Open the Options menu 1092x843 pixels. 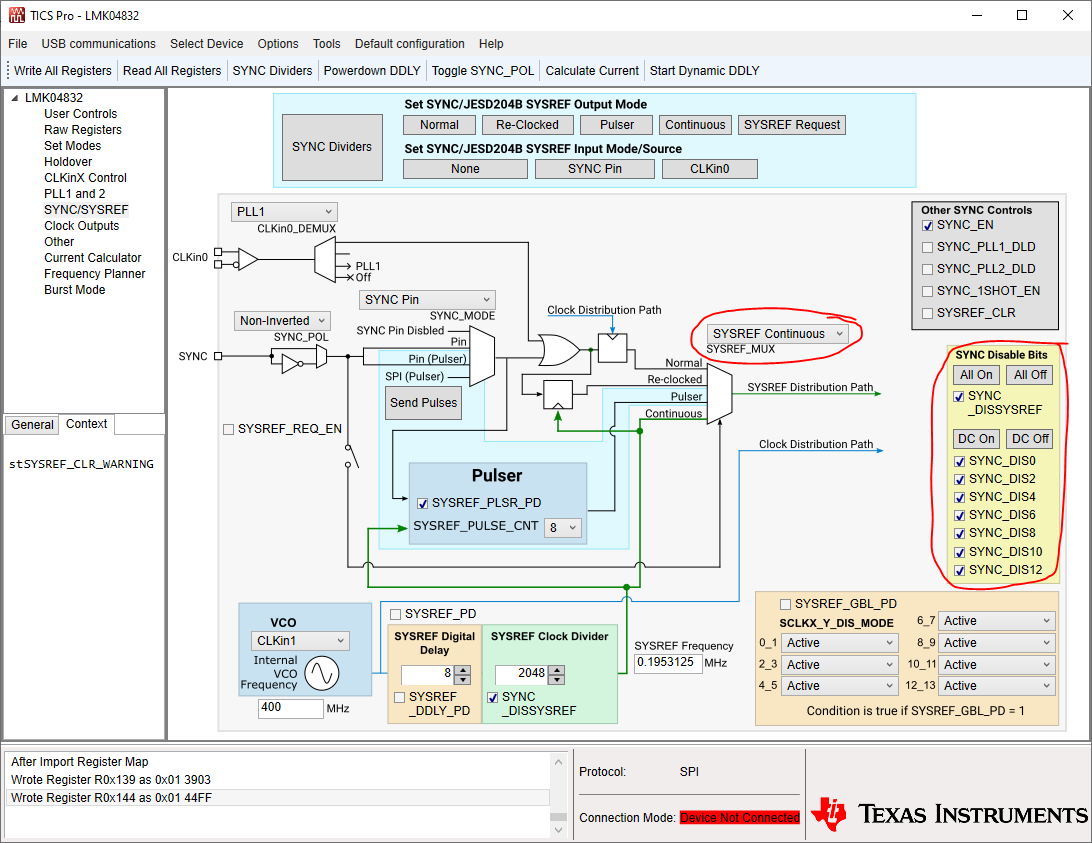click(x=278, y=44)
